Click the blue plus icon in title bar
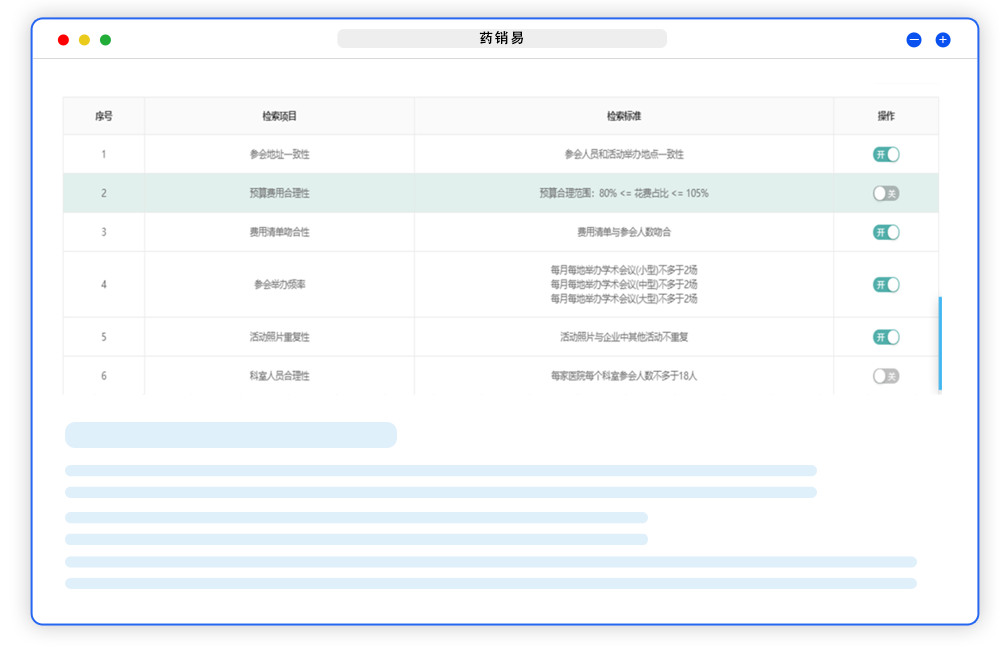 pos(942,40)
